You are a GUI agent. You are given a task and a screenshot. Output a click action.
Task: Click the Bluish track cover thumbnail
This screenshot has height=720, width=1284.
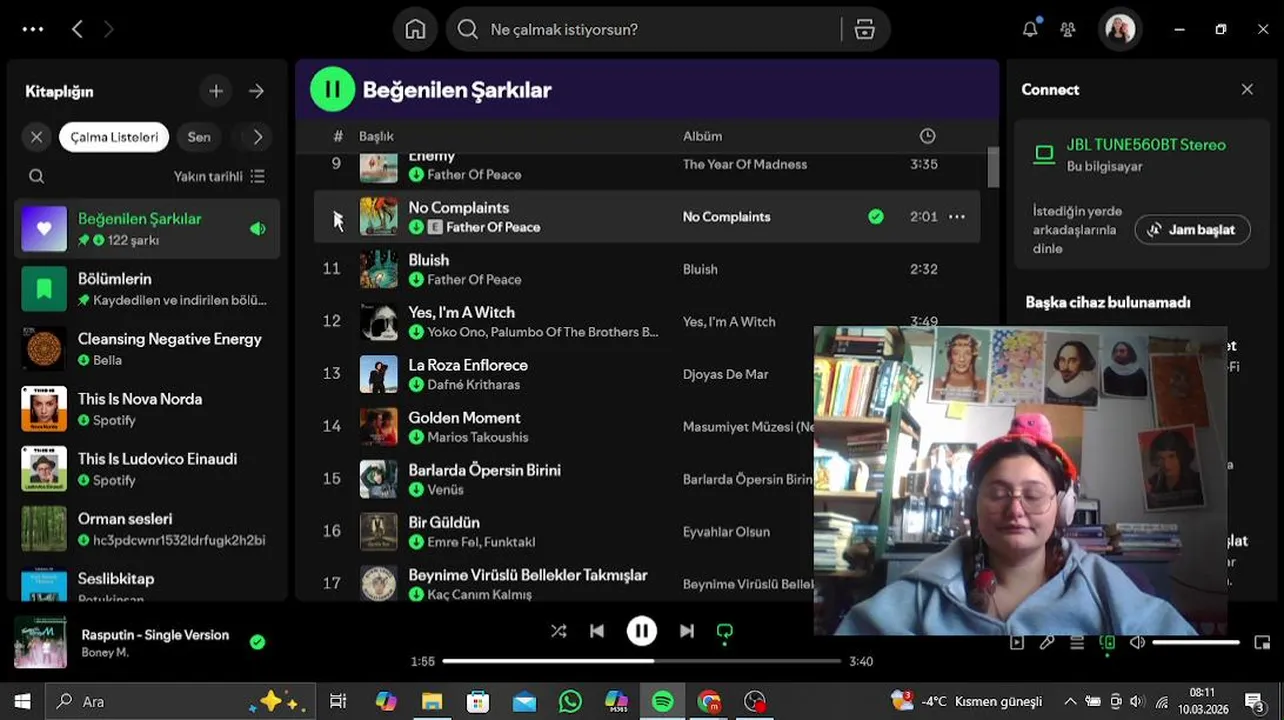tap(378, 269)
